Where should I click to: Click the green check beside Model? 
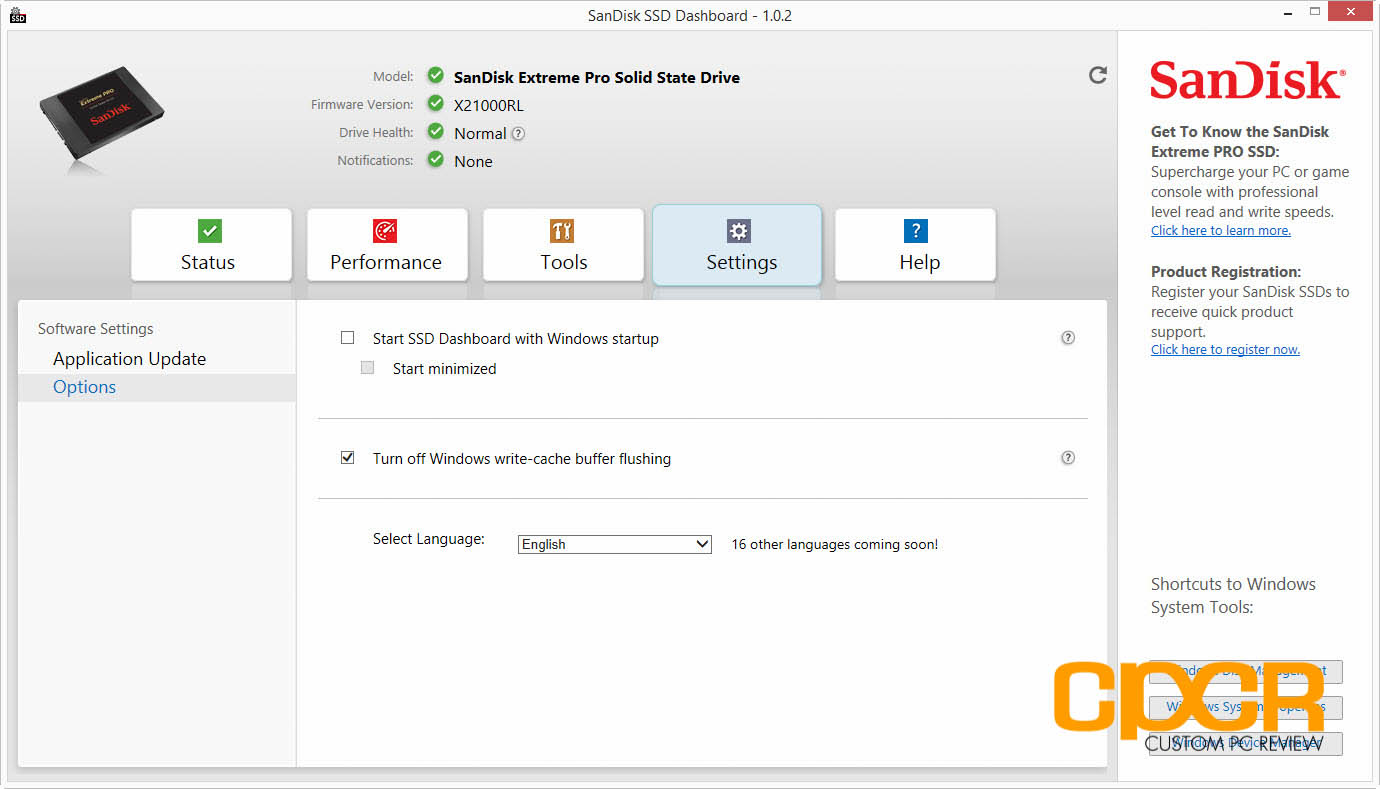(435, 76)
